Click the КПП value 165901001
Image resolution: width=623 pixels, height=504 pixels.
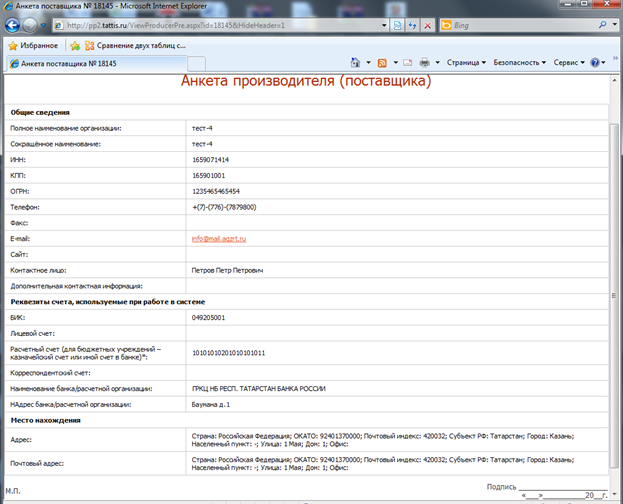(209, 176)
